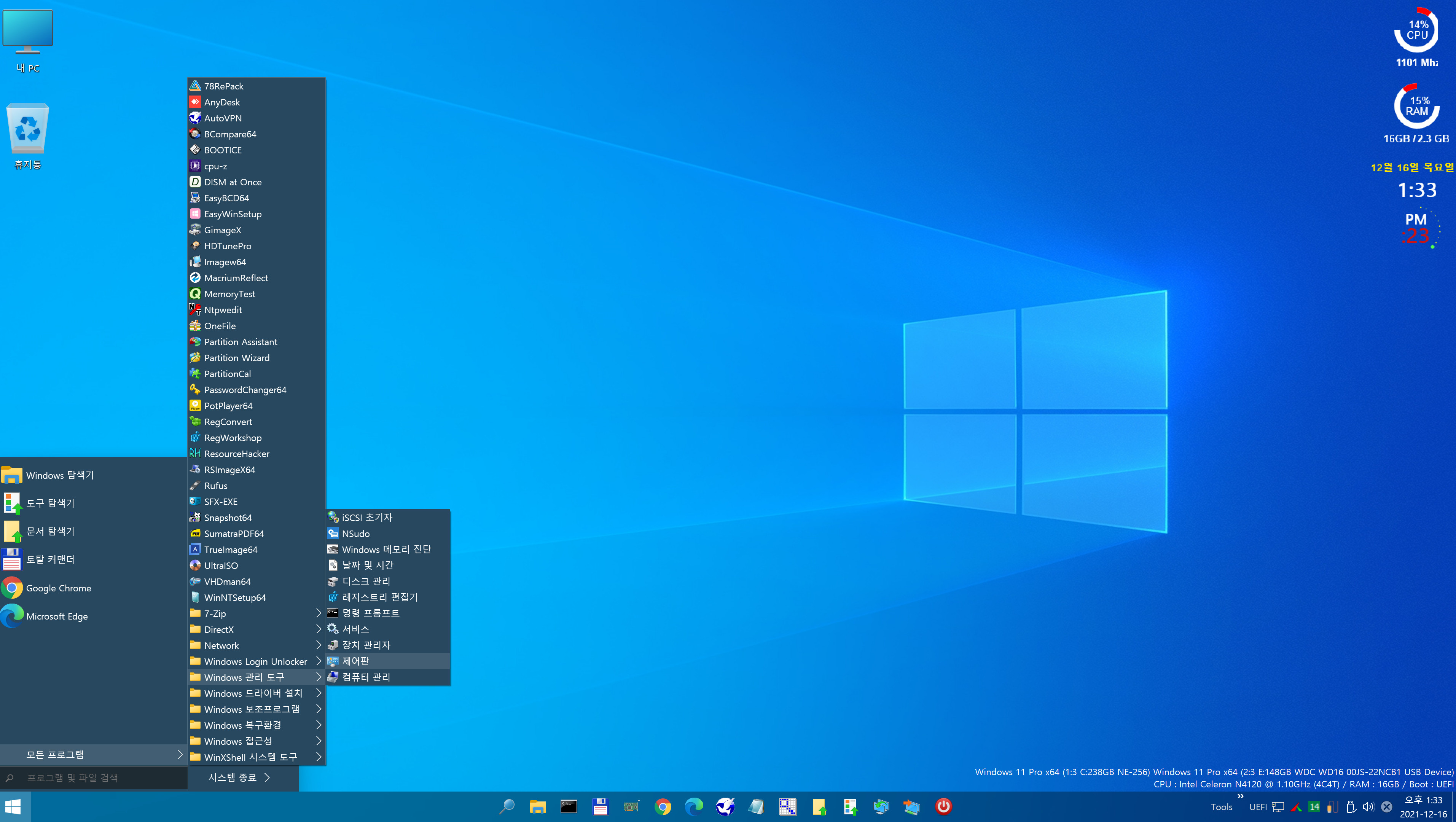Viewport: 1456px width, 822px height.
Task: Open 날짜 및 시간 entry
Action: 388,566
